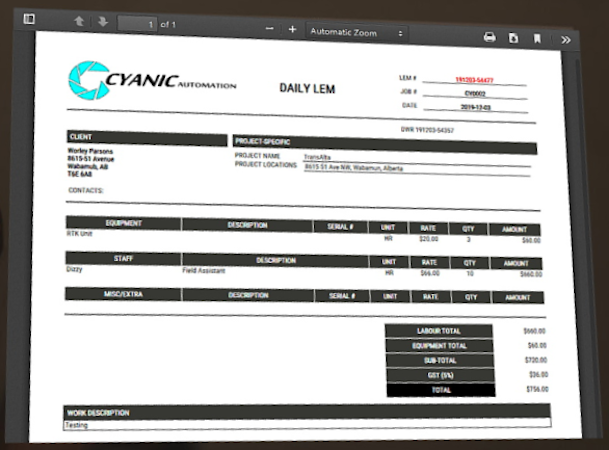Click the RTK Unit equipment row
The image size is (609, 450).
coord(79,233)
